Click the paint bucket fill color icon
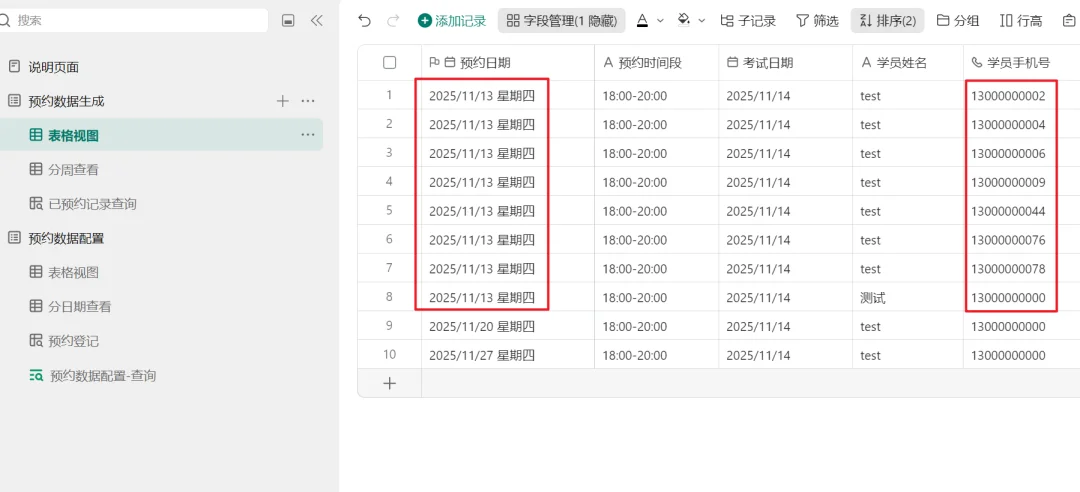 (683, 20)
